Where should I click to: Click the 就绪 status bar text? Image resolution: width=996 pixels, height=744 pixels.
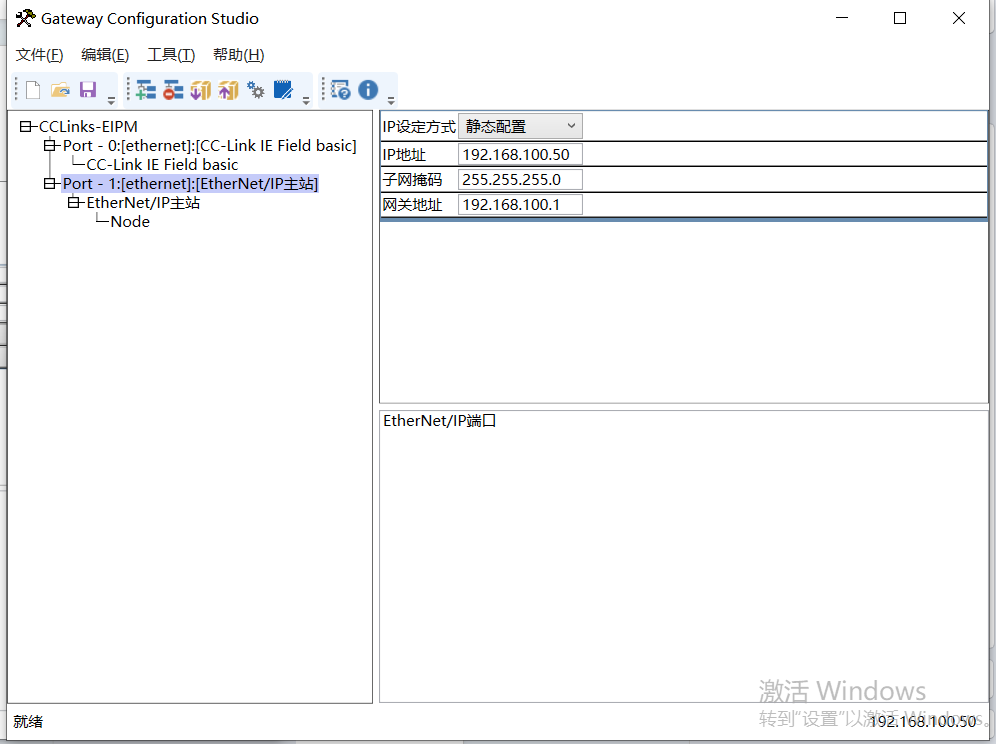[x=28, y=721]
